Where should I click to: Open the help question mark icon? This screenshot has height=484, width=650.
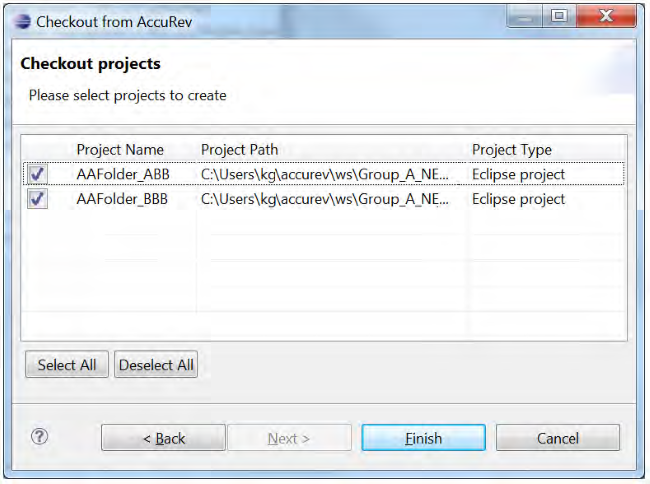tap(40, 437)
